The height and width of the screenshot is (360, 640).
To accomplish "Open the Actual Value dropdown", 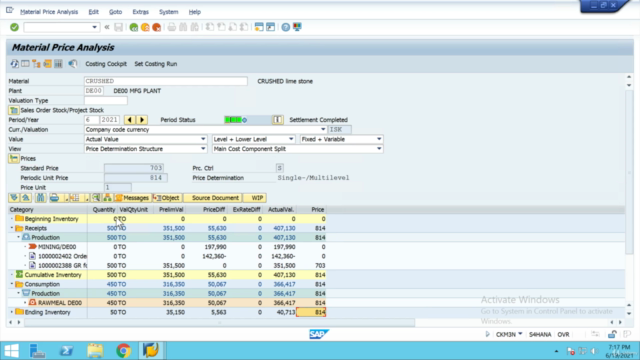I will [203, 139].
